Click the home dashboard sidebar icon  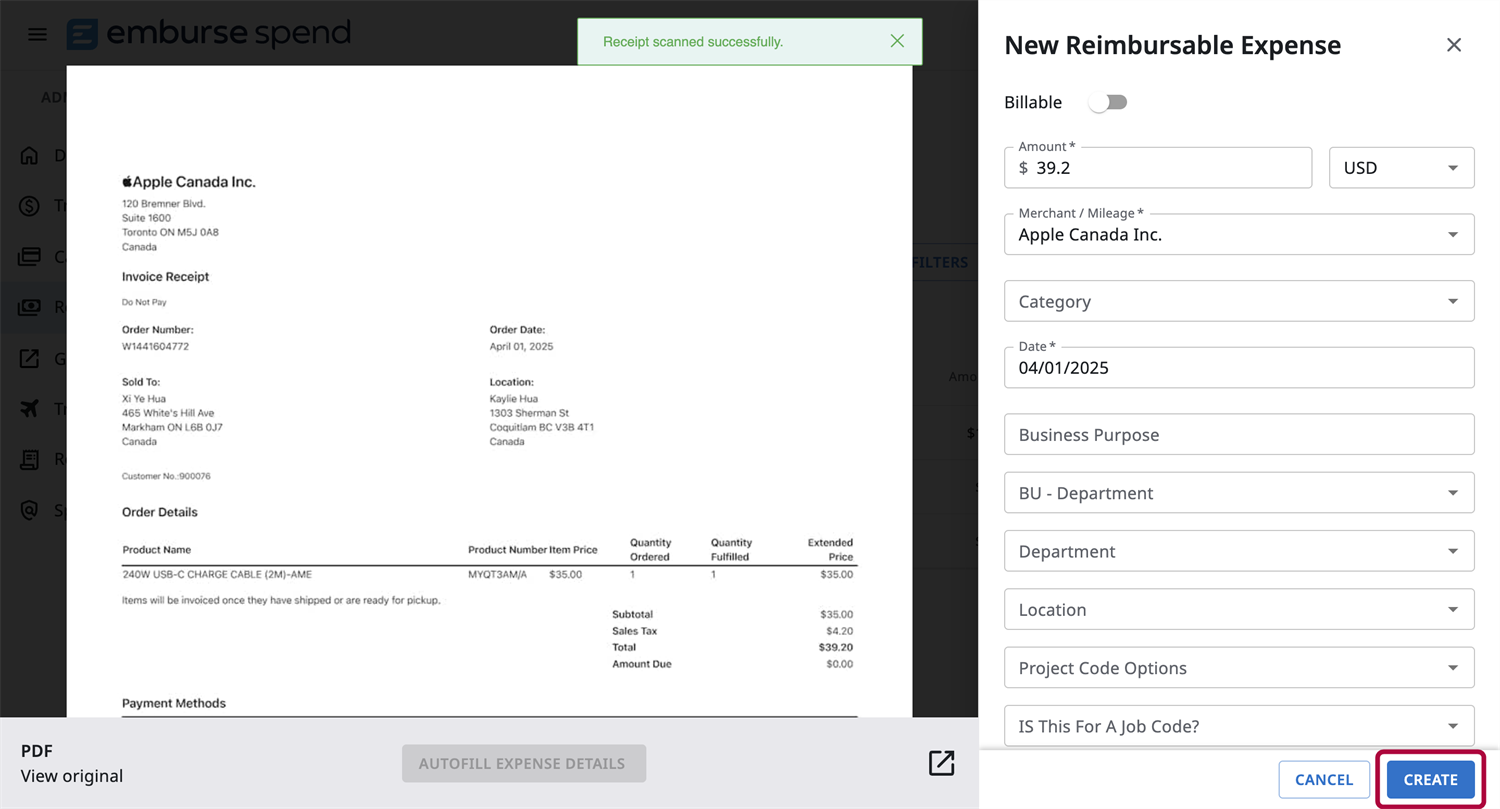pyautogui.click(x=30, y=155)
